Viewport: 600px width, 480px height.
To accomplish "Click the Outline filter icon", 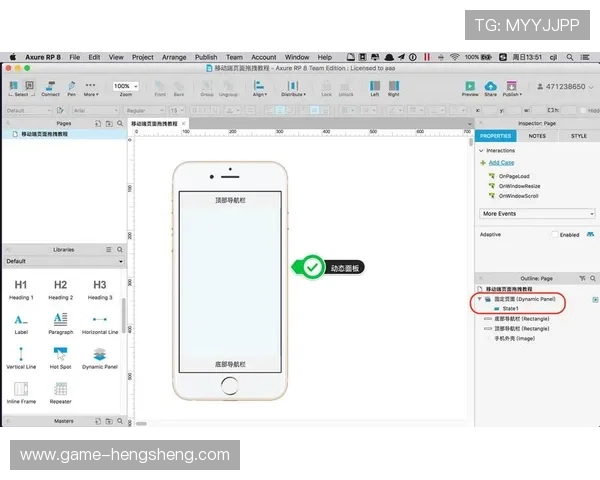I will coord(582,278).
